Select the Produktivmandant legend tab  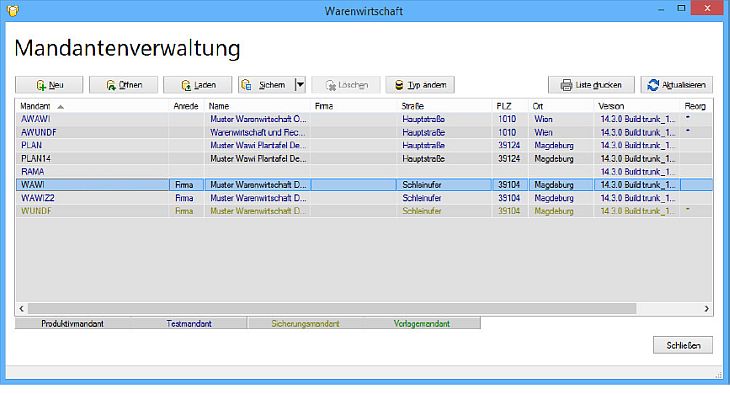[73, 323]
